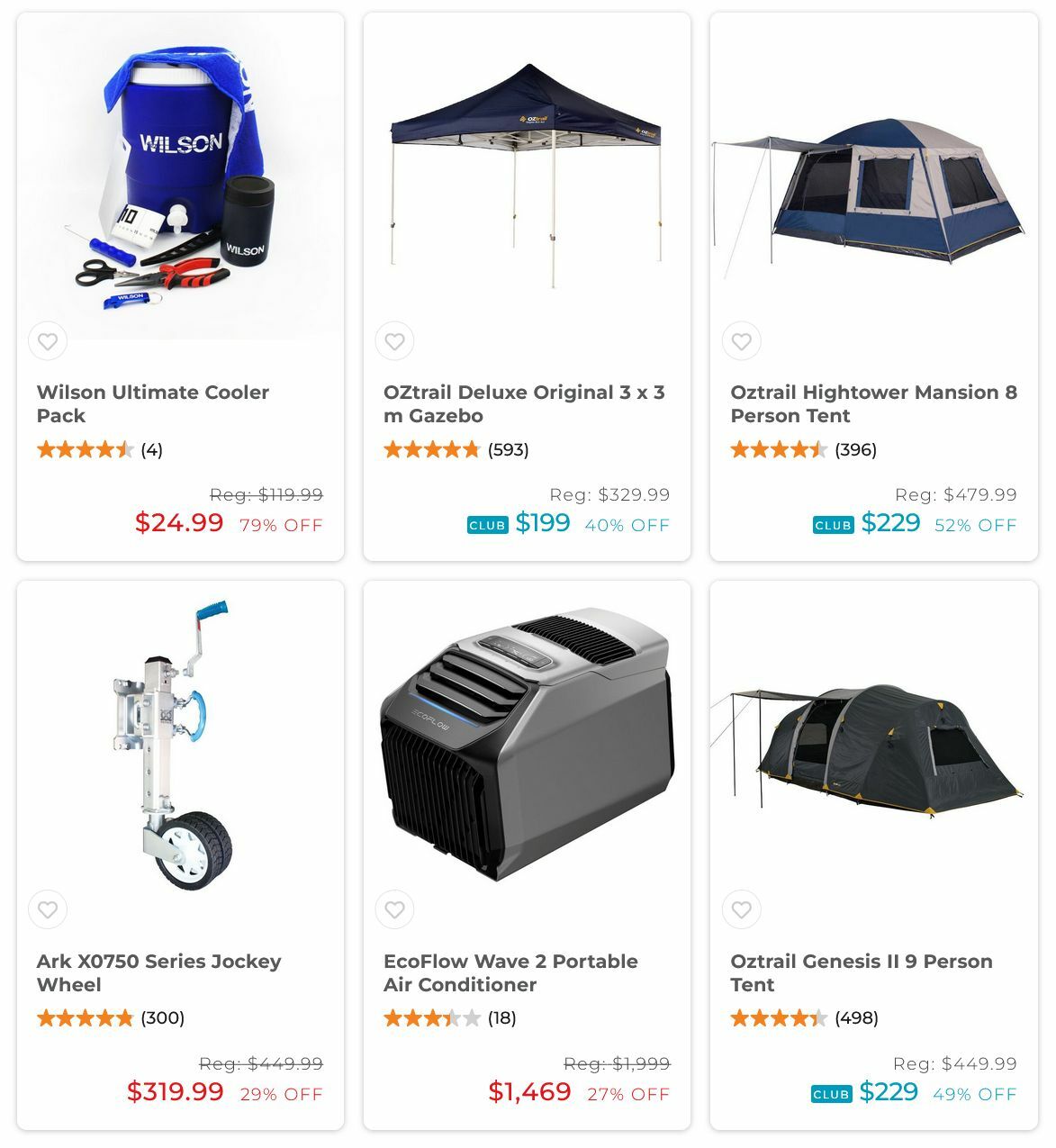Open Oztrail Hightower Mansion 8 Person Tent link
This screenshot has height=1148, width=1056.
873,403
